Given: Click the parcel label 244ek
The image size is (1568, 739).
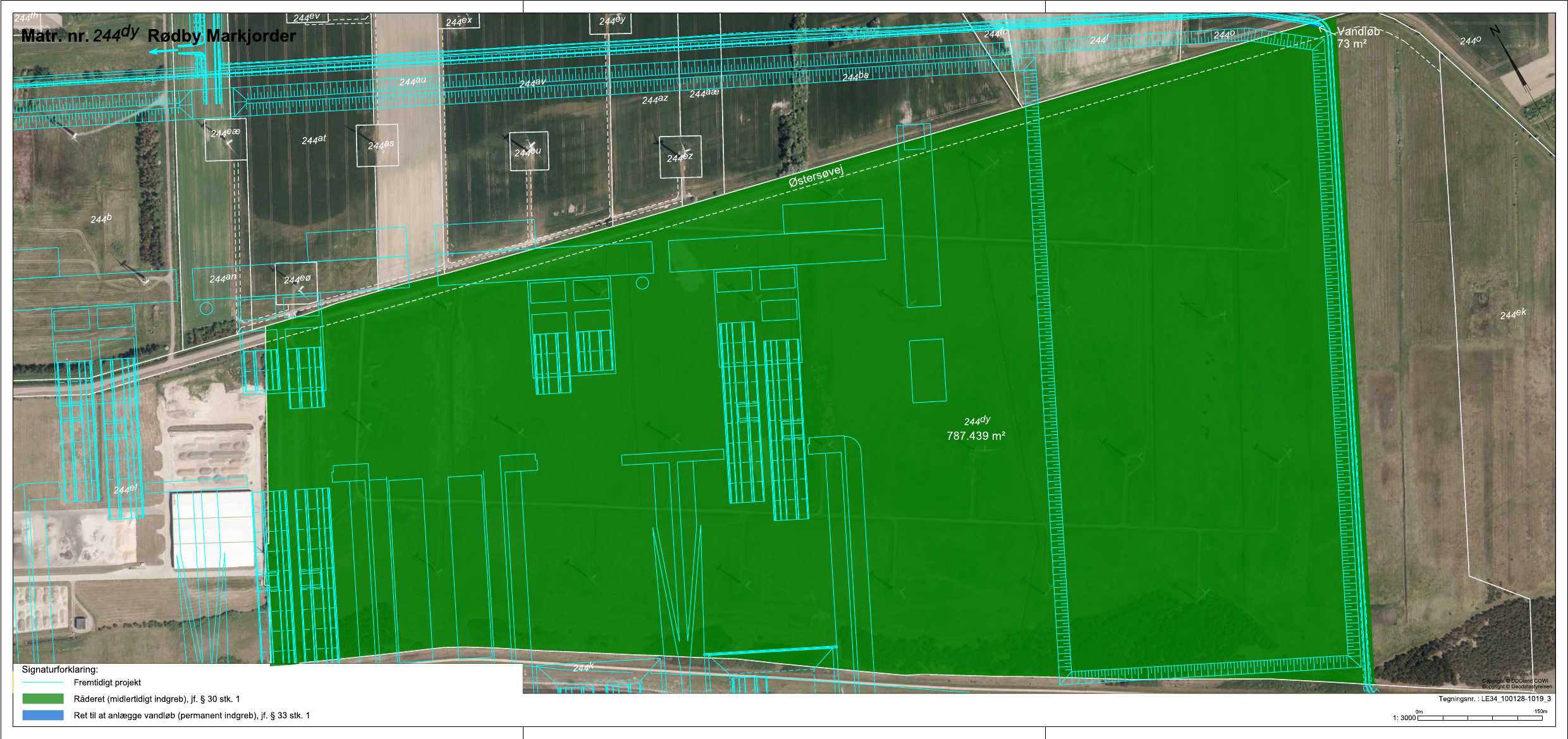Looking at the screenshot, I should tap(1513, 314).
